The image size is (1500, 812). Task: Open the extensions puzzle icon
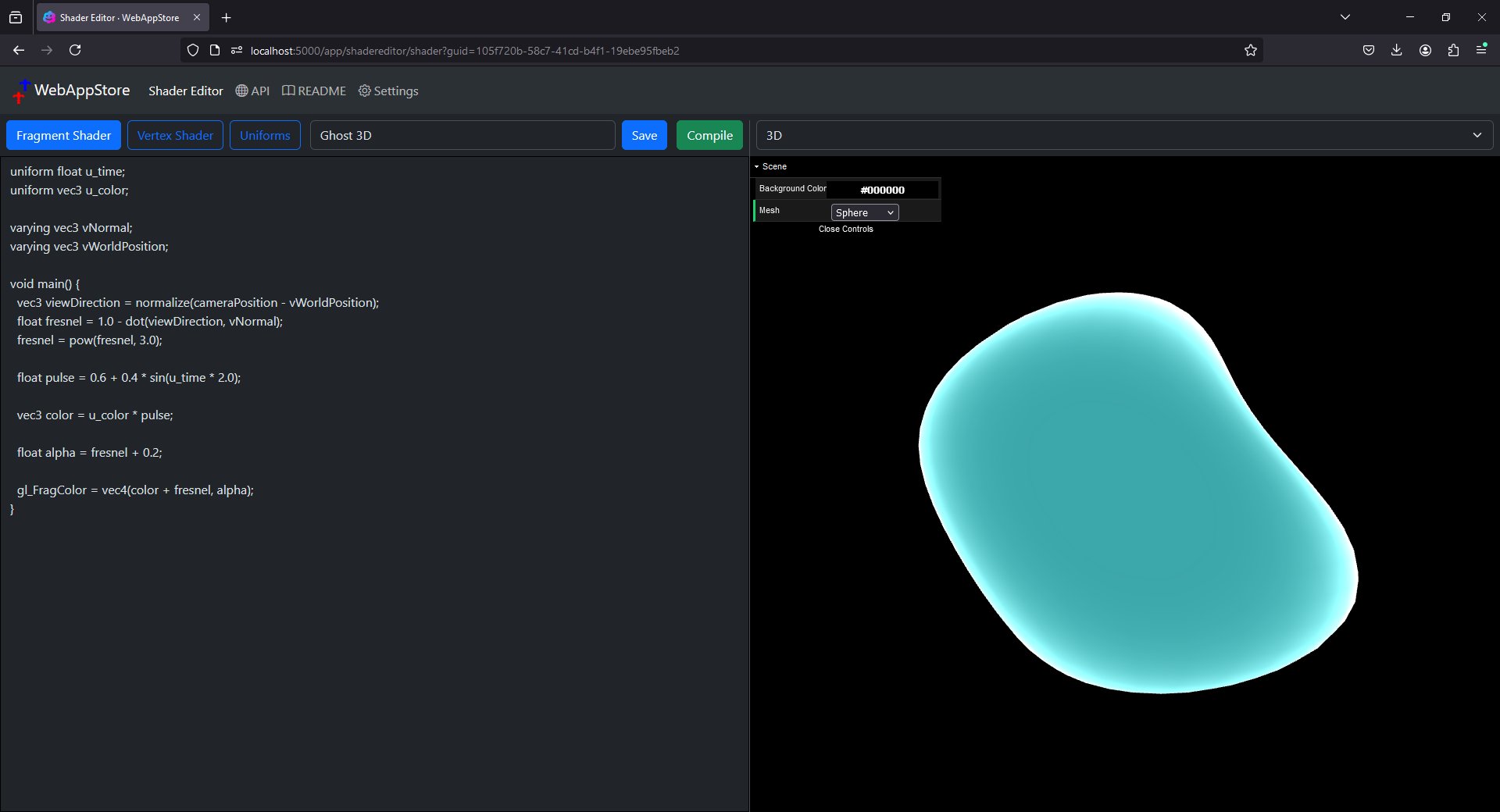pyautogui.click(x=1453, y=50)
